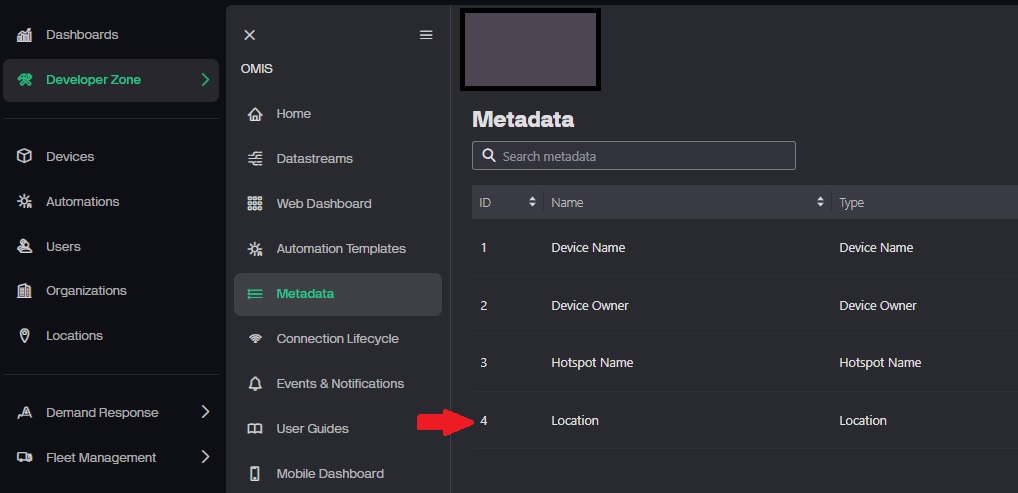Expand the Developer Zone chevron
The width and height of the screenshot is (1018, 493).
(x=205, y=80)
